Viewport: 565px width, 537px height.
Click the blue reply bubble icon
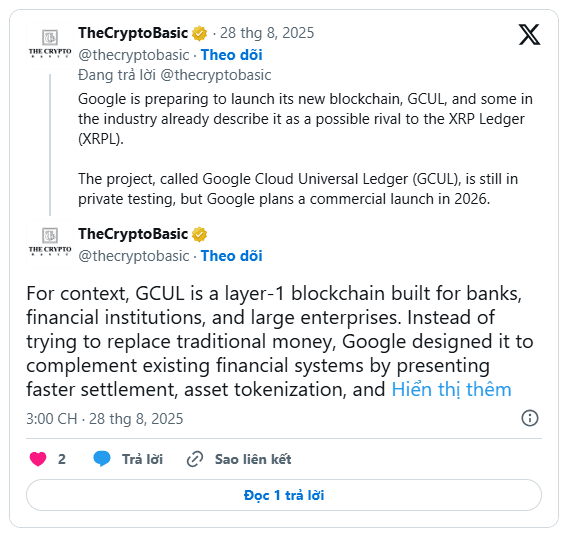point(102,458)
